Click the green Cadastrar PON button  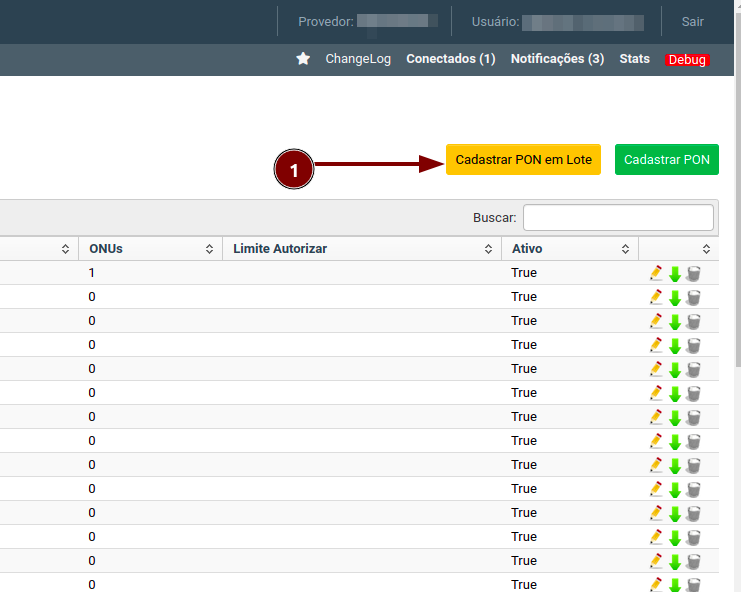(x=666, y=160)
